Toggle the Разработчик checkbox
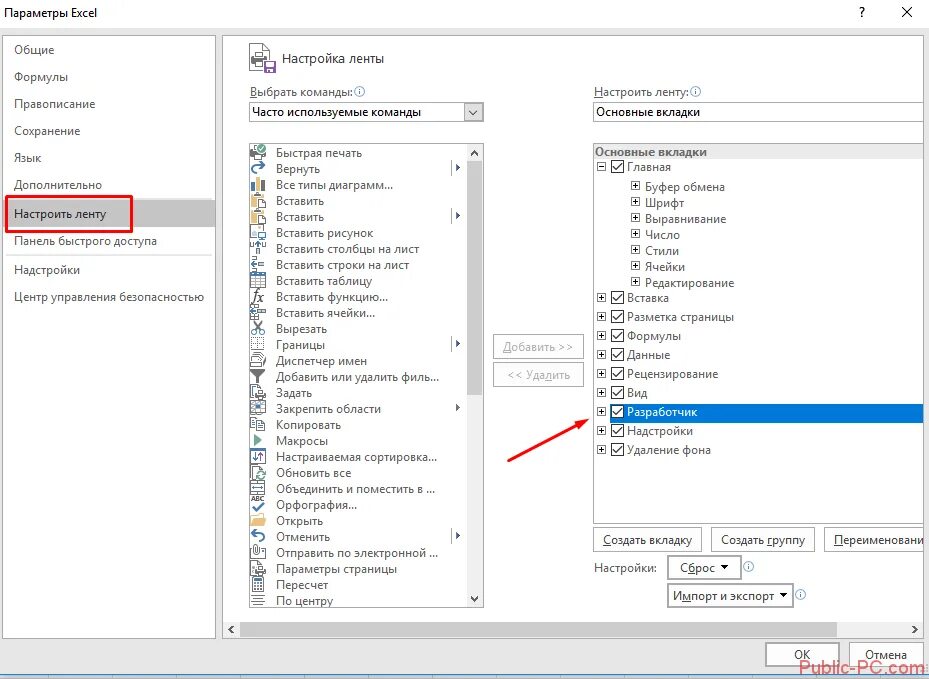929x679 pixels. (617, 411)
